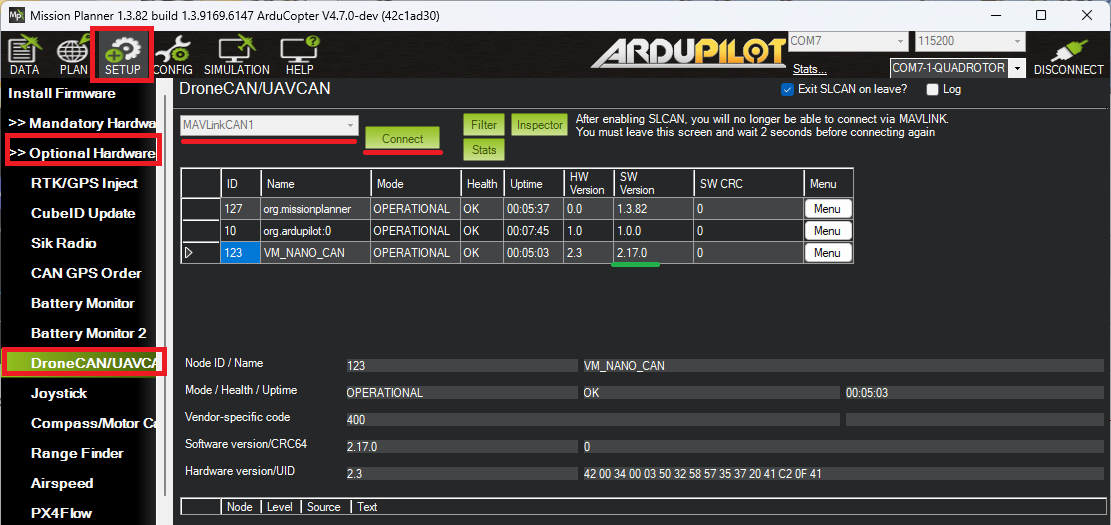This screenshot has height=525, width=1111.
Task: Click the ArduPilot logo
Action: coord(688,53)
